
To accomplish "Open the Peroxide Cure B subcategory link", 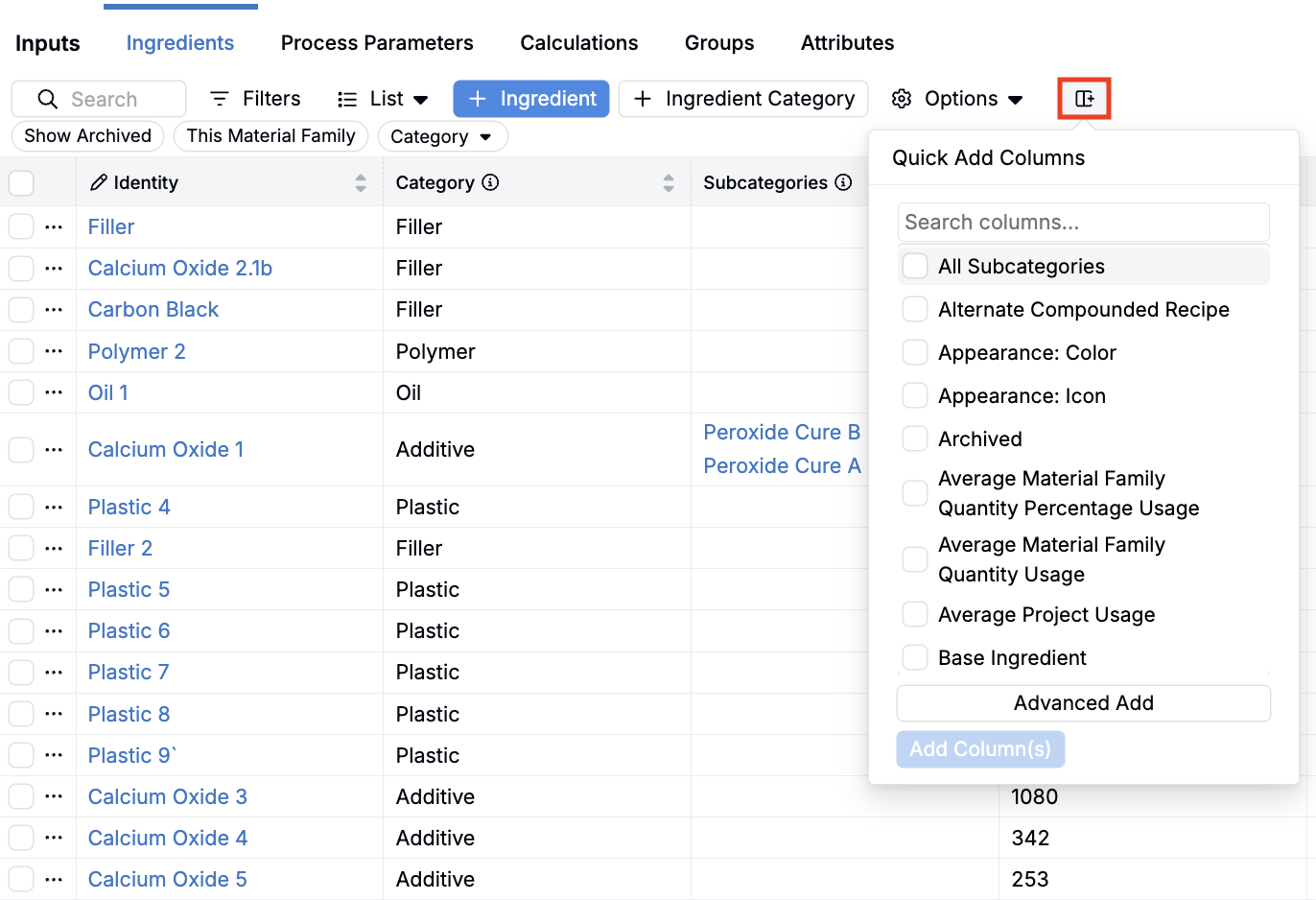I will [x=782, y=433].
